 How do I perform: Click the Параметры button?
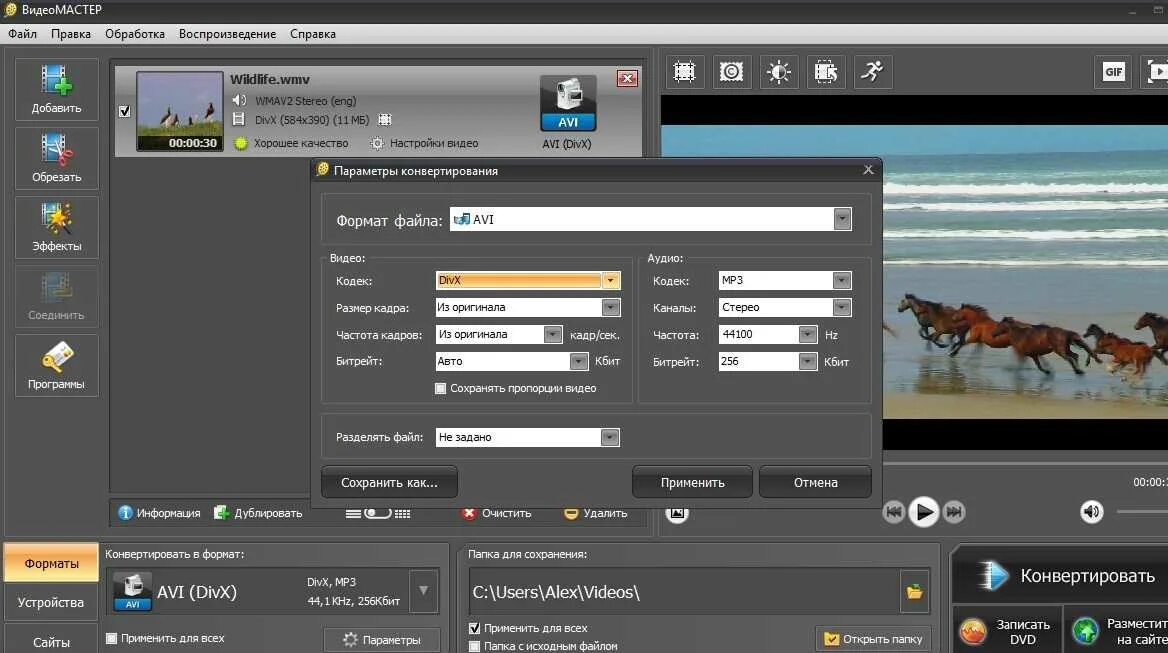pyautogui.click(x=381, y=640)
